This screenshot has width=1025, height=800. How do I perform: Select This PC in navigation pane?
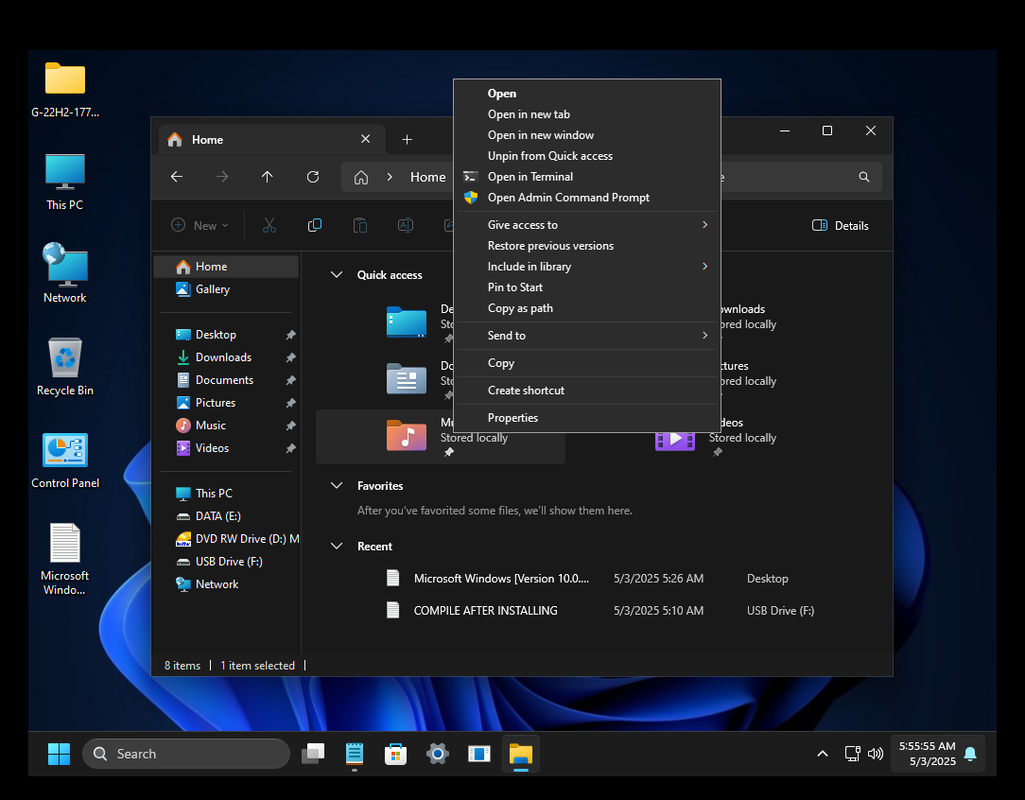pyautogui.click(x=226, y=493)
